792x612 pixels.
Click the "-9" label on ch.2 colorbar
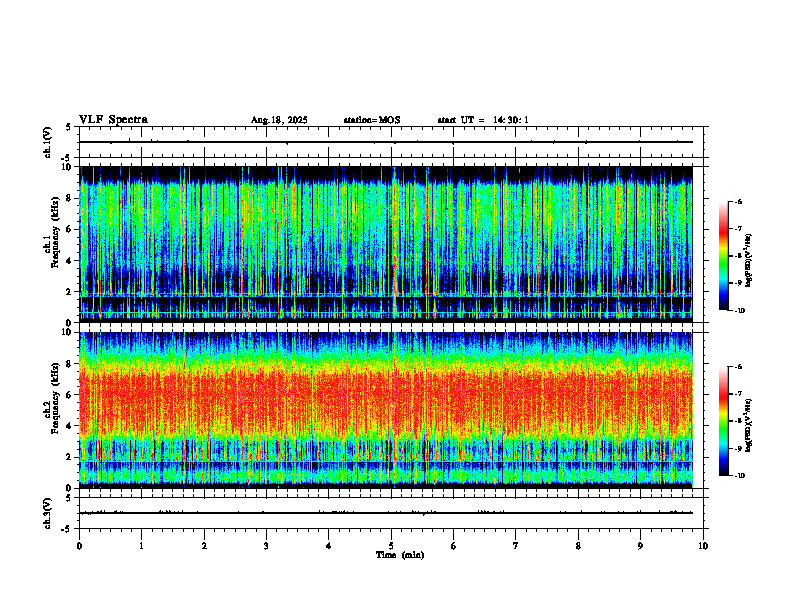click(738, 448)
